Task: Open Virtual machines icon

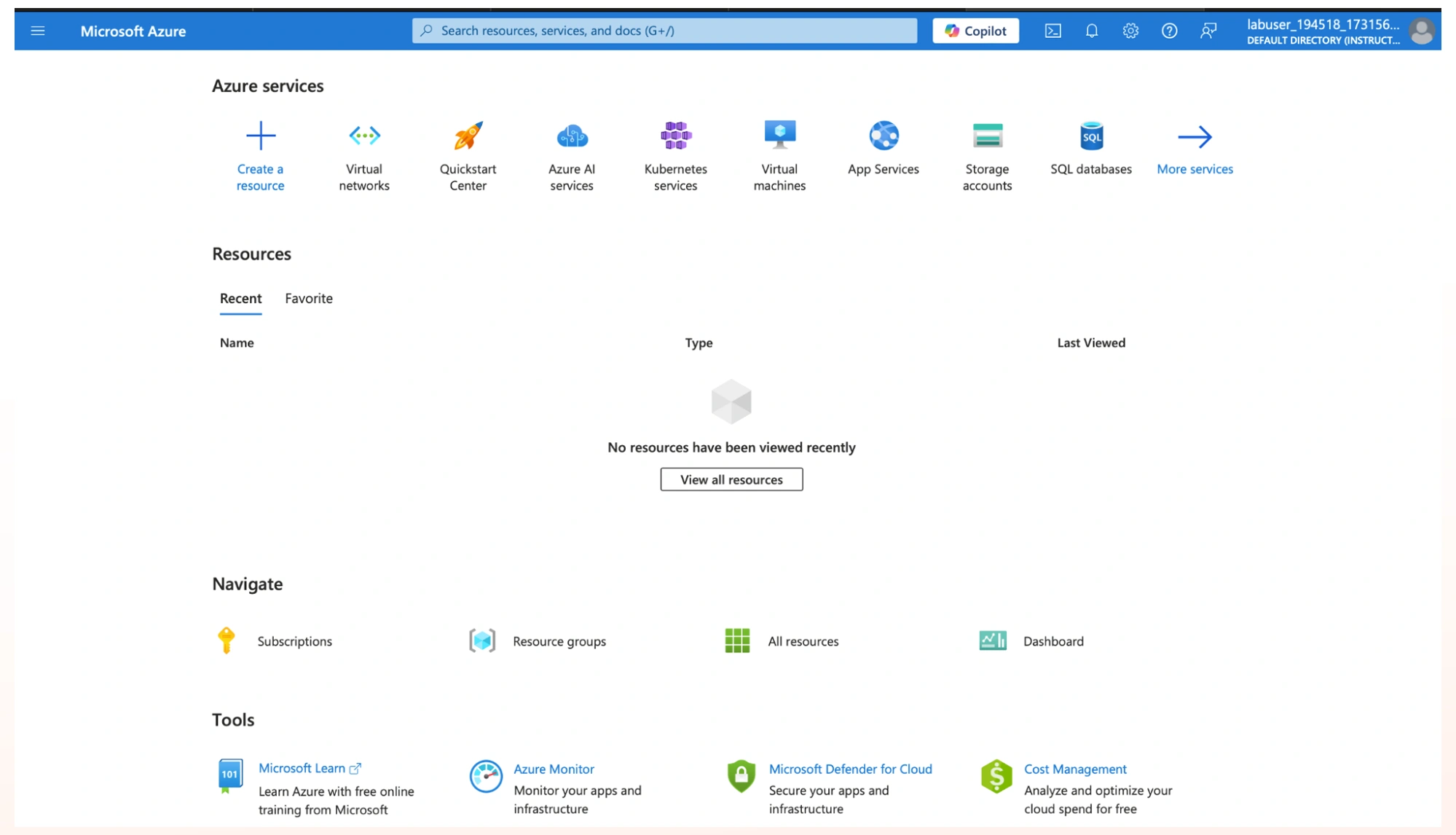Action: coord(779,136)
